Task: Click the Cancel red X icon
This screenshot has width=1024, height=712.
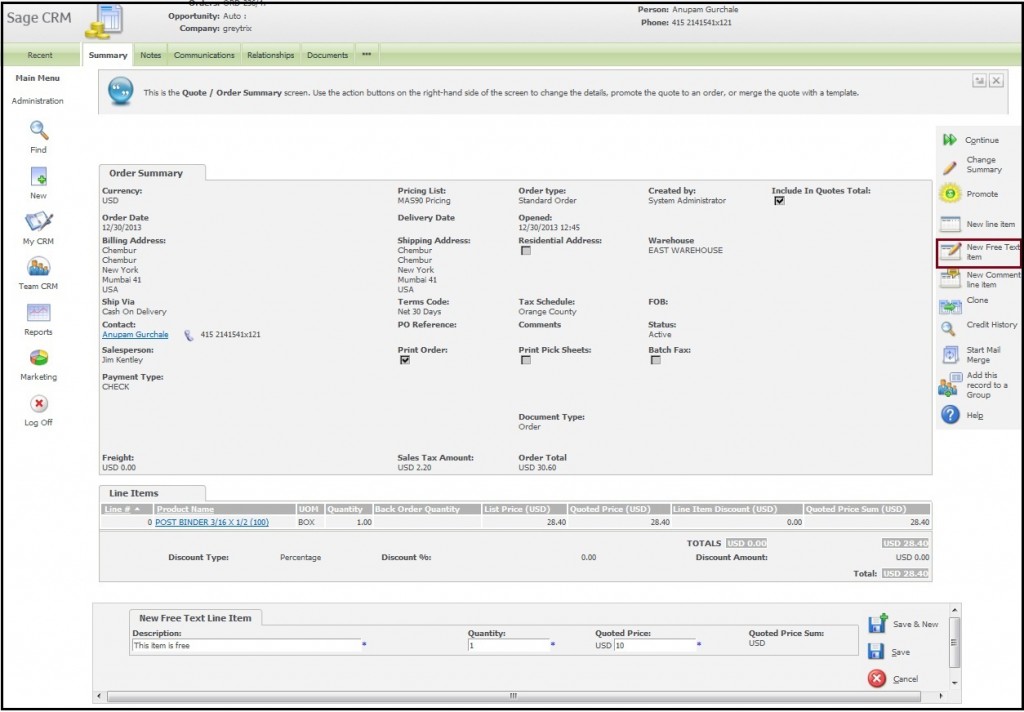Action: point(876,679)
